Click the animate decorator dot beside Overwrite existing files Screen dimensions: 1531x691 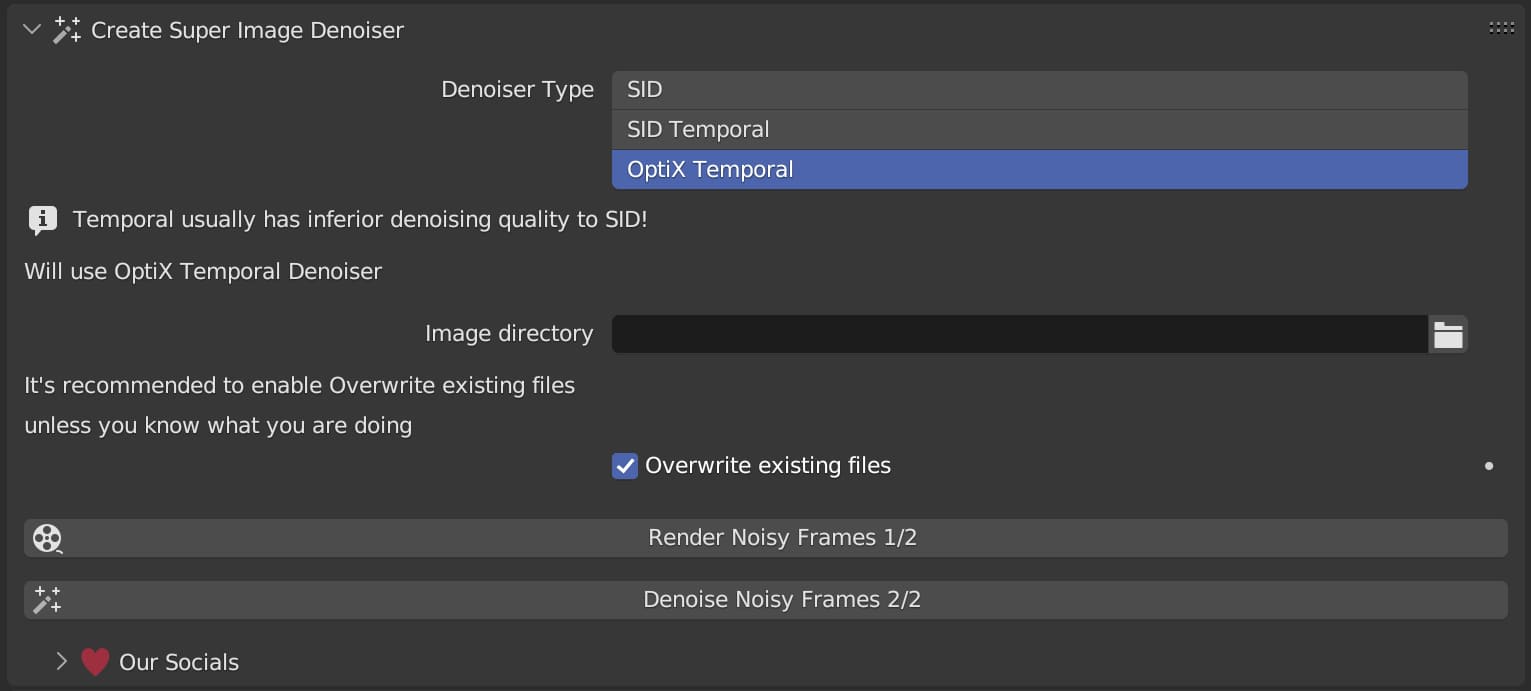(x=1489, y=465)
